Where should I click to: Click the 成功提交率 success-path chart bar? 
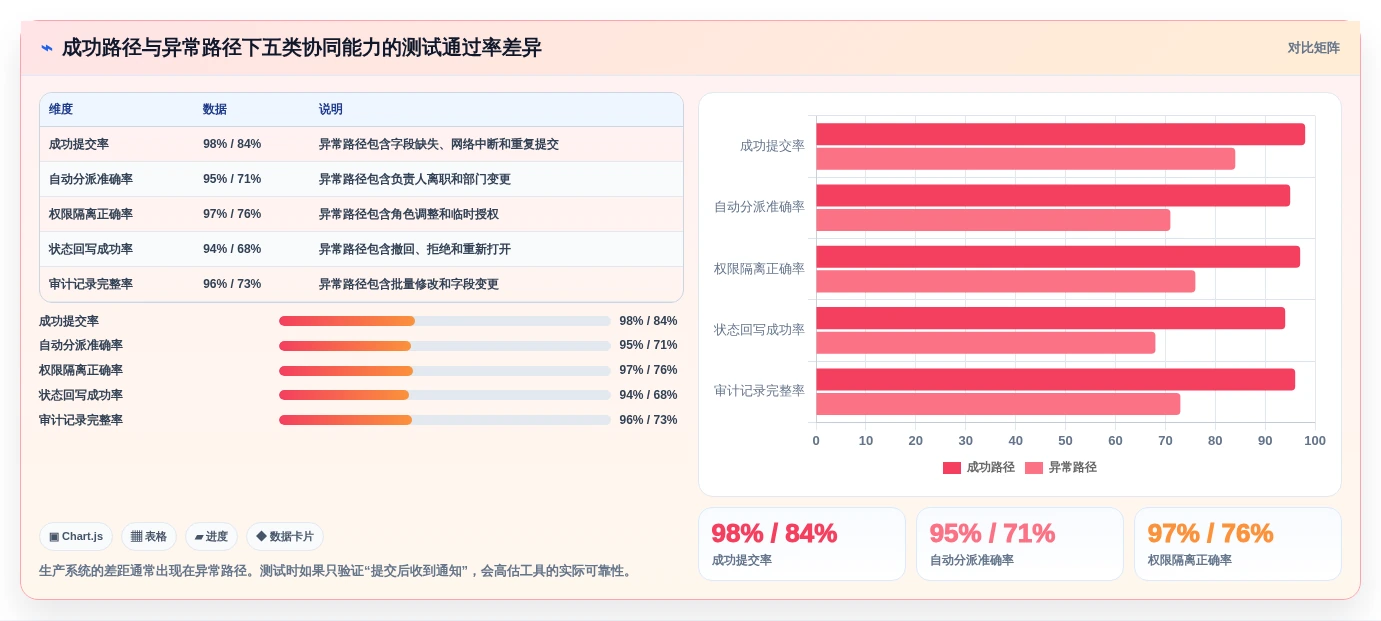tap(1060, 134)
